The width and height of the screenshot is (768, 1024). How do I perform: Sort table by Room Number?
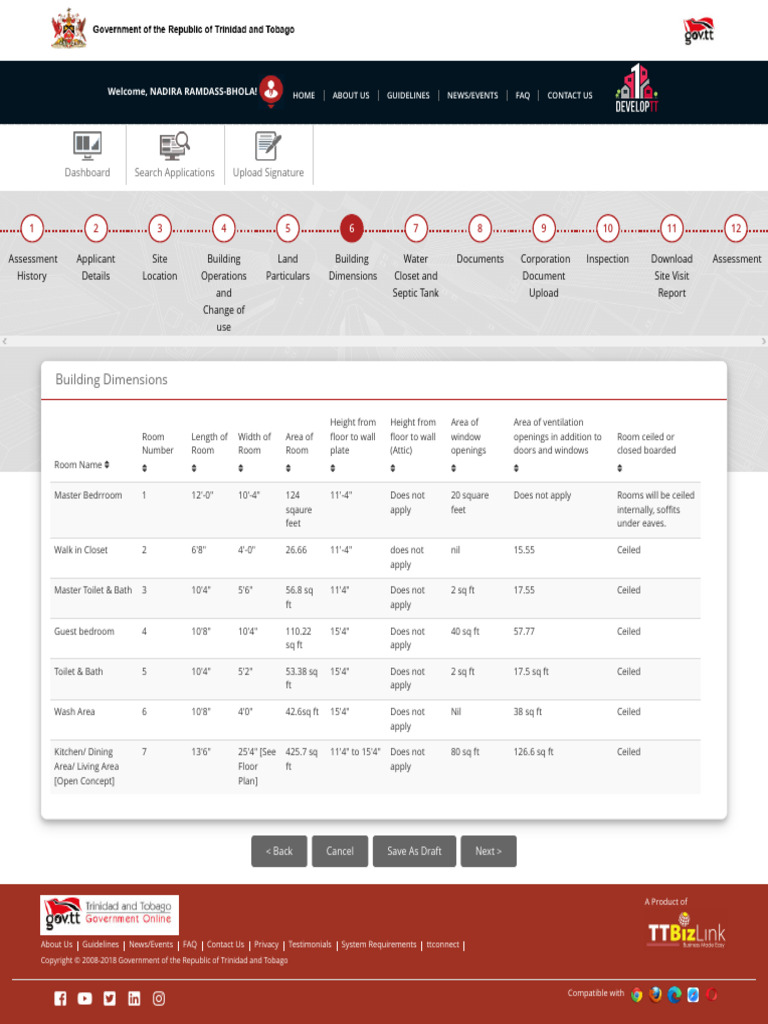tap(144, 468)
